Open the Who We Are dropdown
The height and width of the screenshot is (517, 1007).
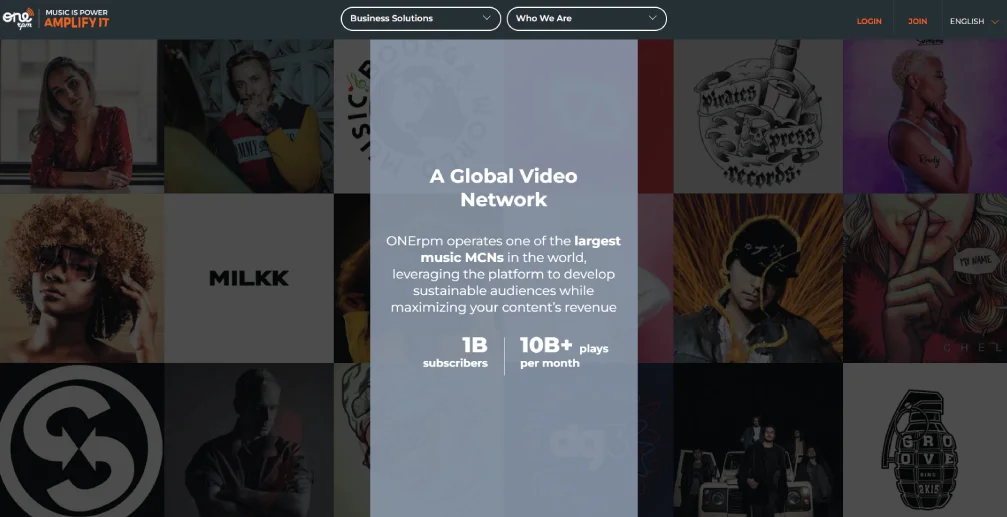point(587,19)
